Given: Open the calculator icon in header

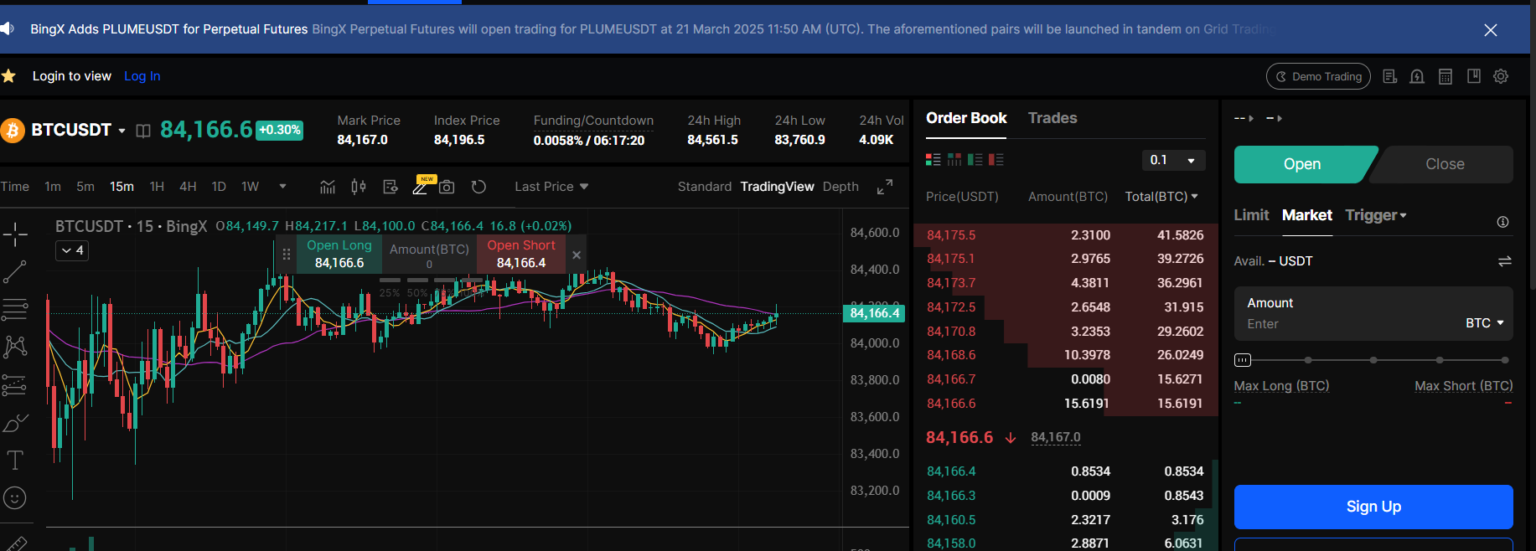Looking at the screenshot, I should pyautogui.click(x=1445, y=77).
